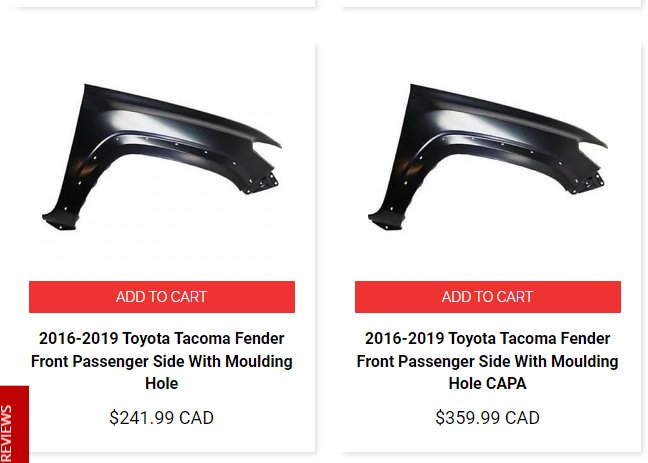
Task: Open the product card priced $359.99 CAD
Action: coord(488,248)
